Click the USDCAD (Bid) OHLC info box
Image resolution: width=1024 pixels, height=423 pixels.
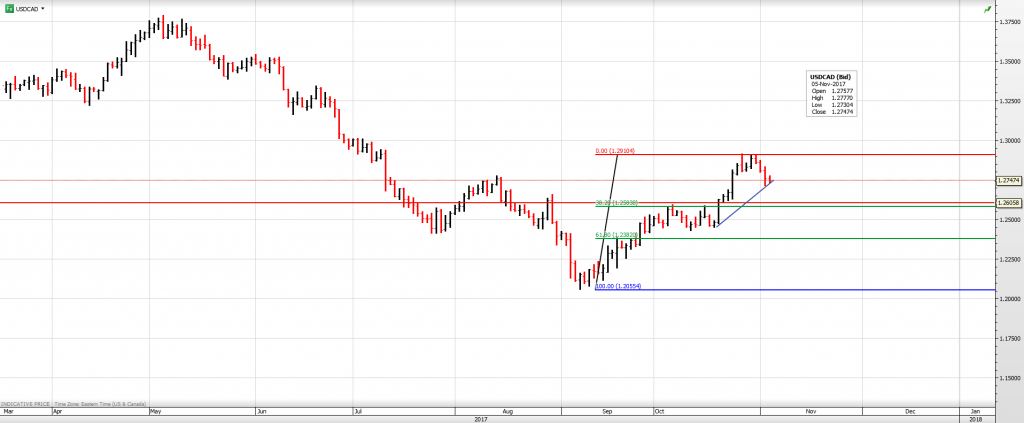click(x=832, y=94)
